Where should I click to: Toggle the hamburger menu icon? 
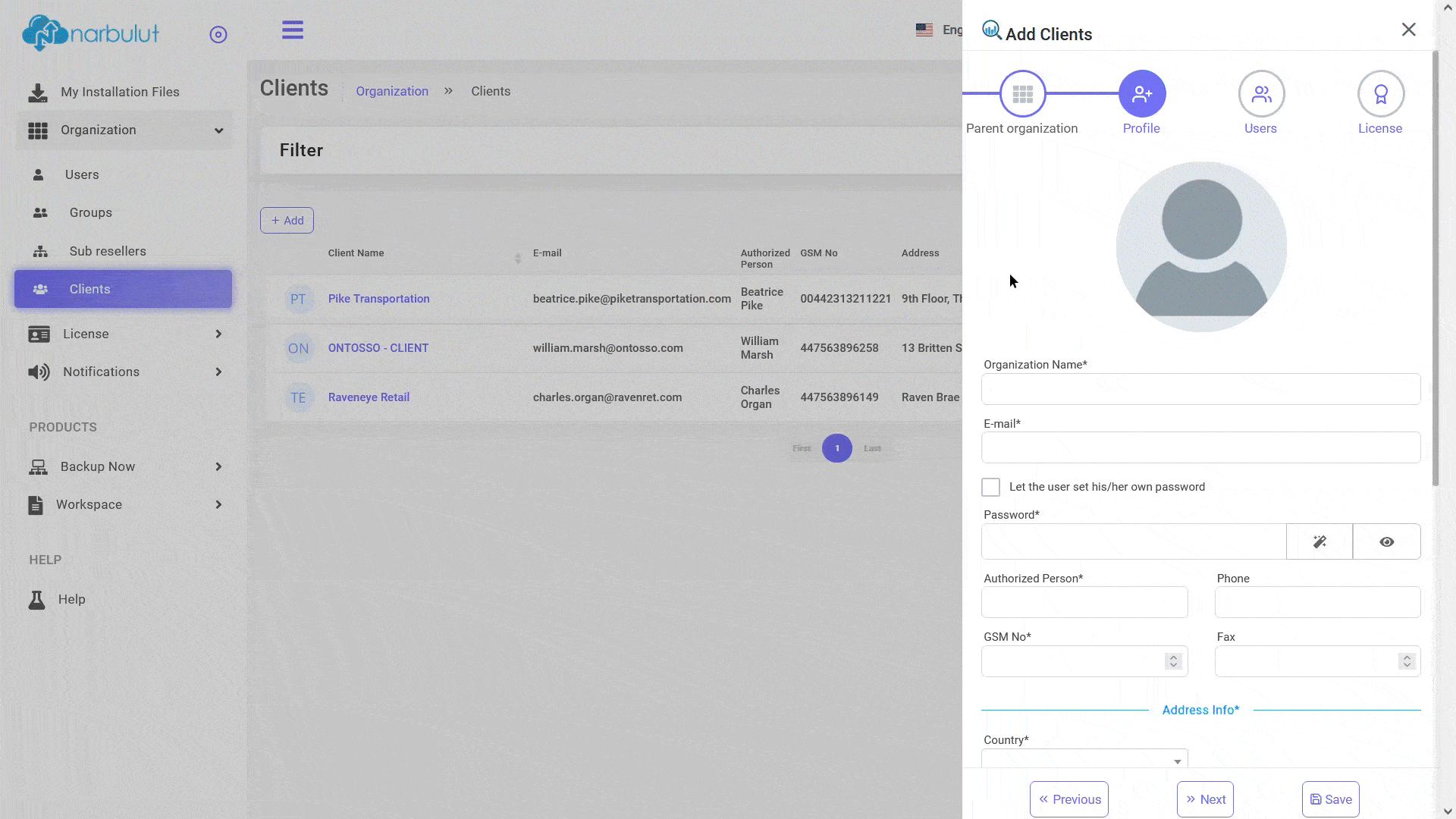coord(293,30)
